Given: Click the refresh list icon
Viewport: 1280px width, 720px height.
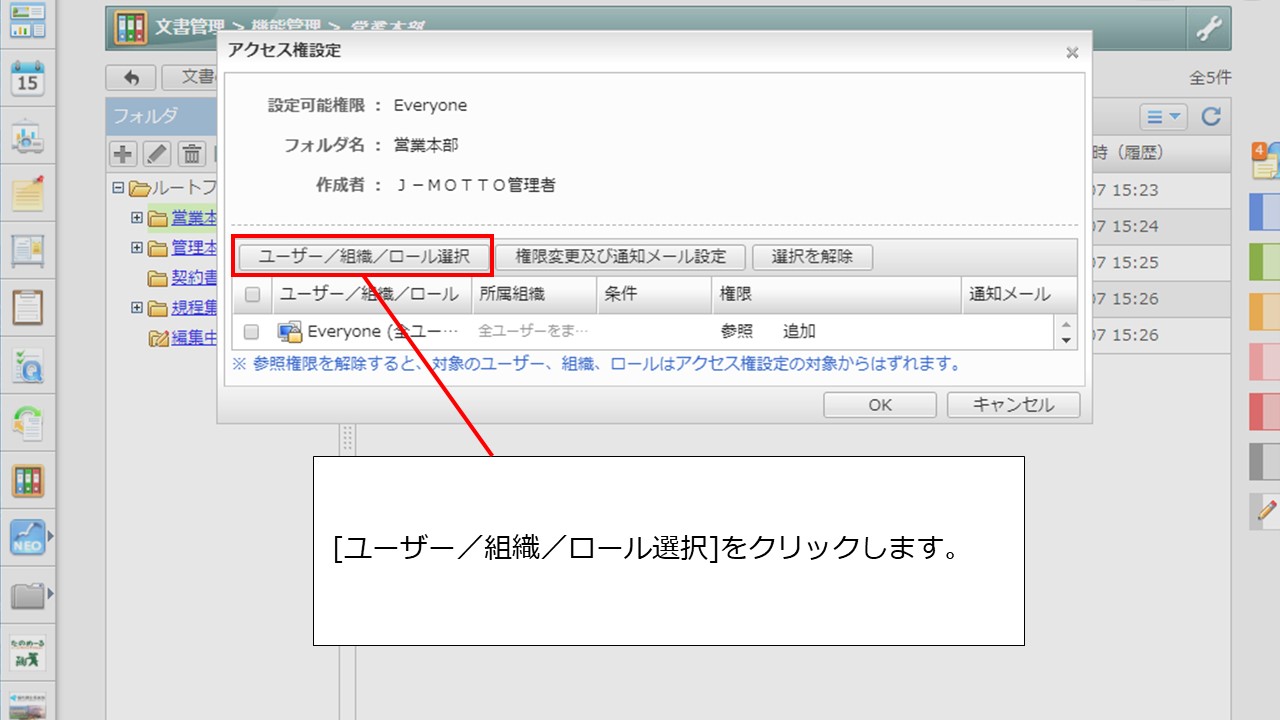Looking at the screenshot, I should click(1211, 117).
